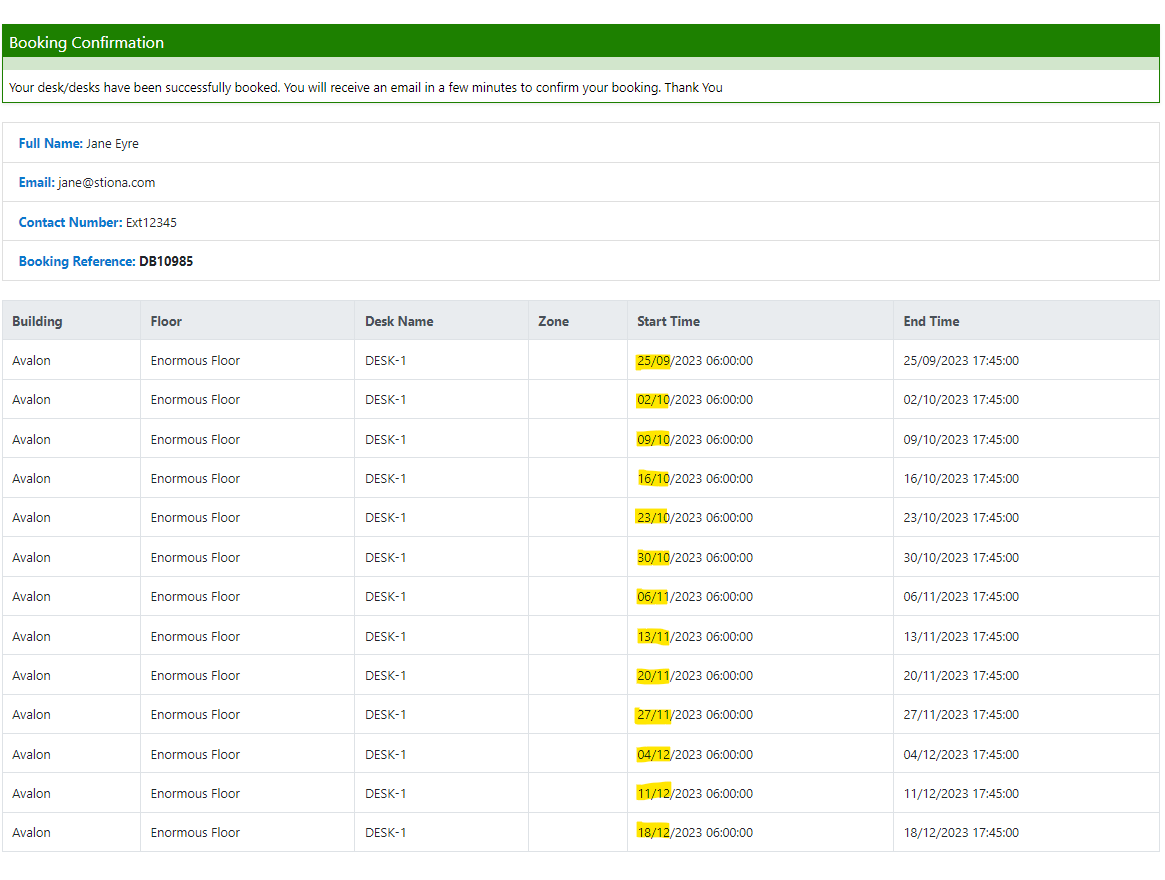Click end time 02/10/2023 17:45:00
The height and width of the screenshot is (880, 1165).
pos(961,400)
